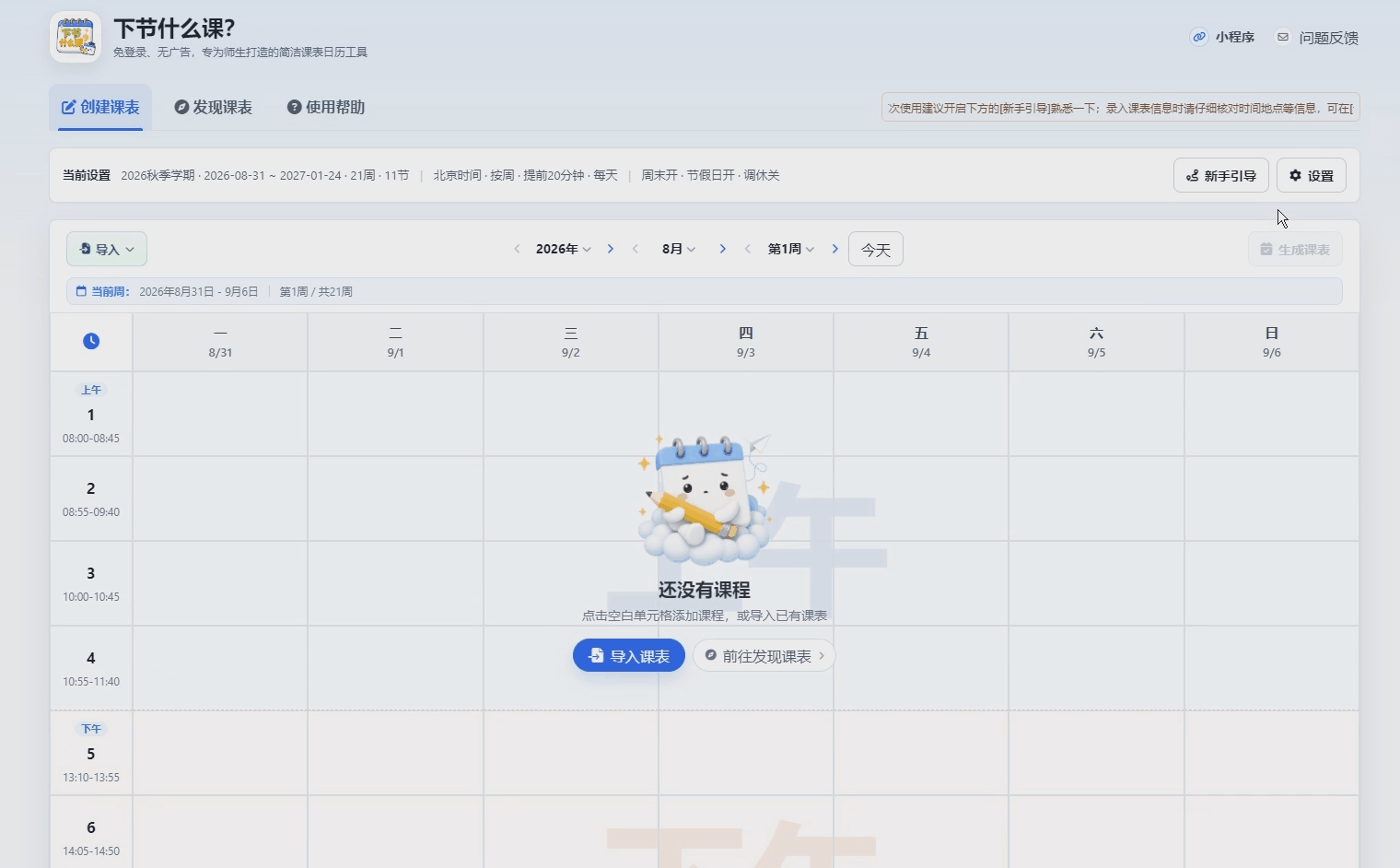The height and width of the screenshot is (868, 1400).
Task: Click the 下节什么课 app logo icon
Action: click(x=75, y=38)
